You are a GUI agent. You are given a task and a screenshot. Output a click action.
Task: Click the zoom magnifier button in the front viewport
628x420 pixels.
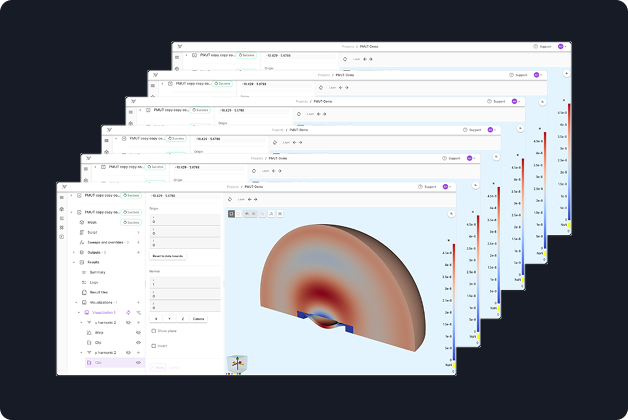pyautogui.click(x=451, y=213)
